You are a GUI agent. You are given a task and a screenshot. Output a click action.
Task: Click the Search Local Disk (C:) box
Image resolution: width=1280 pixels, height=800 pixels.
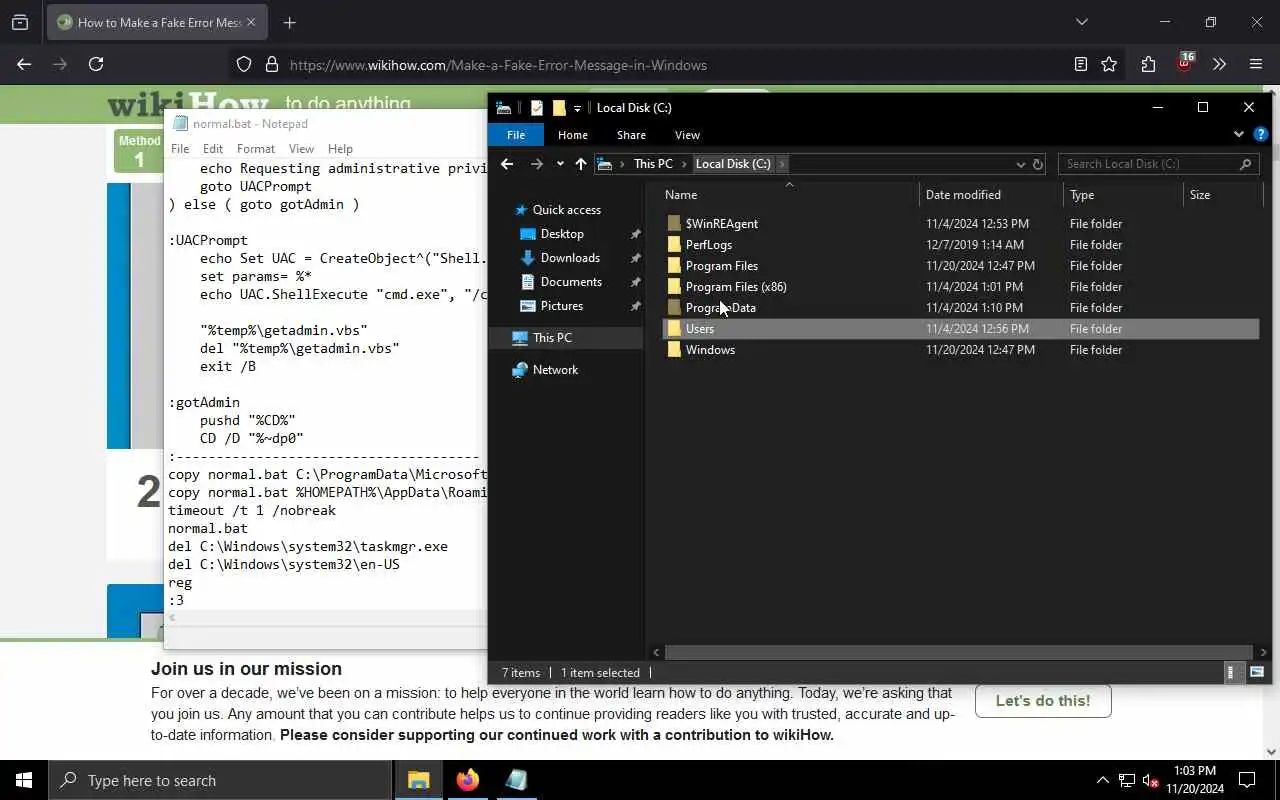click(x=1158, y=164)
